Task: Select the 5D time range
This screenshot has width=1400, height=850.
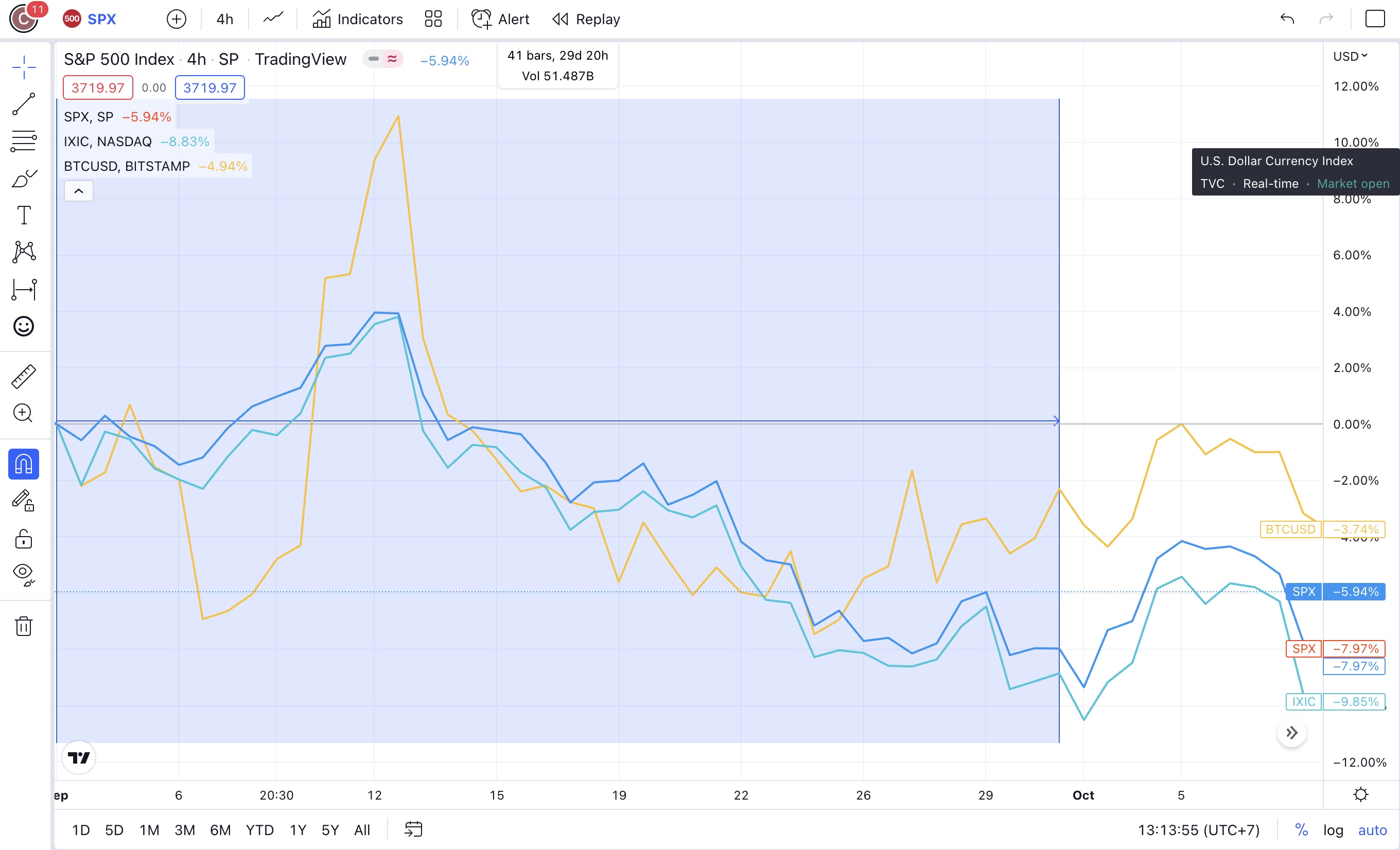Action: pos(114,830)
